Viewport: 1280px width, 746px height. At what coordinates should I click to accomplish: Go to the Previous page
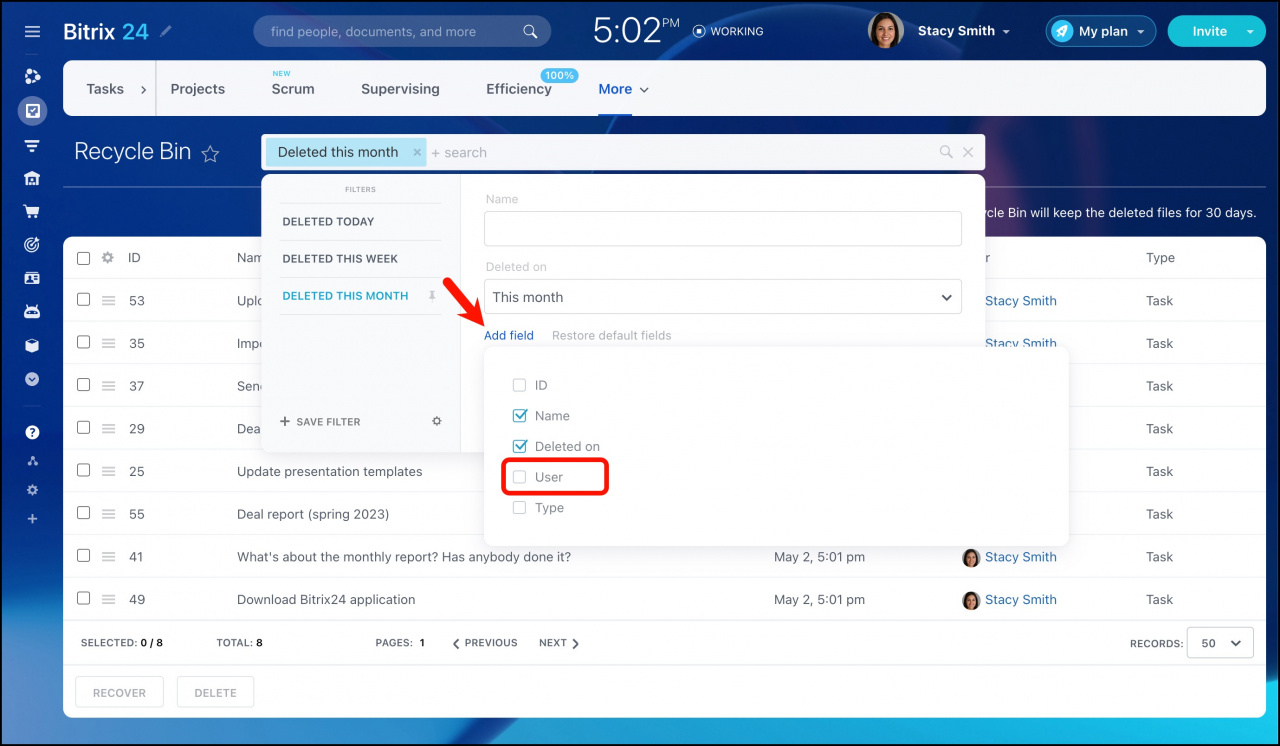[485, 643]
